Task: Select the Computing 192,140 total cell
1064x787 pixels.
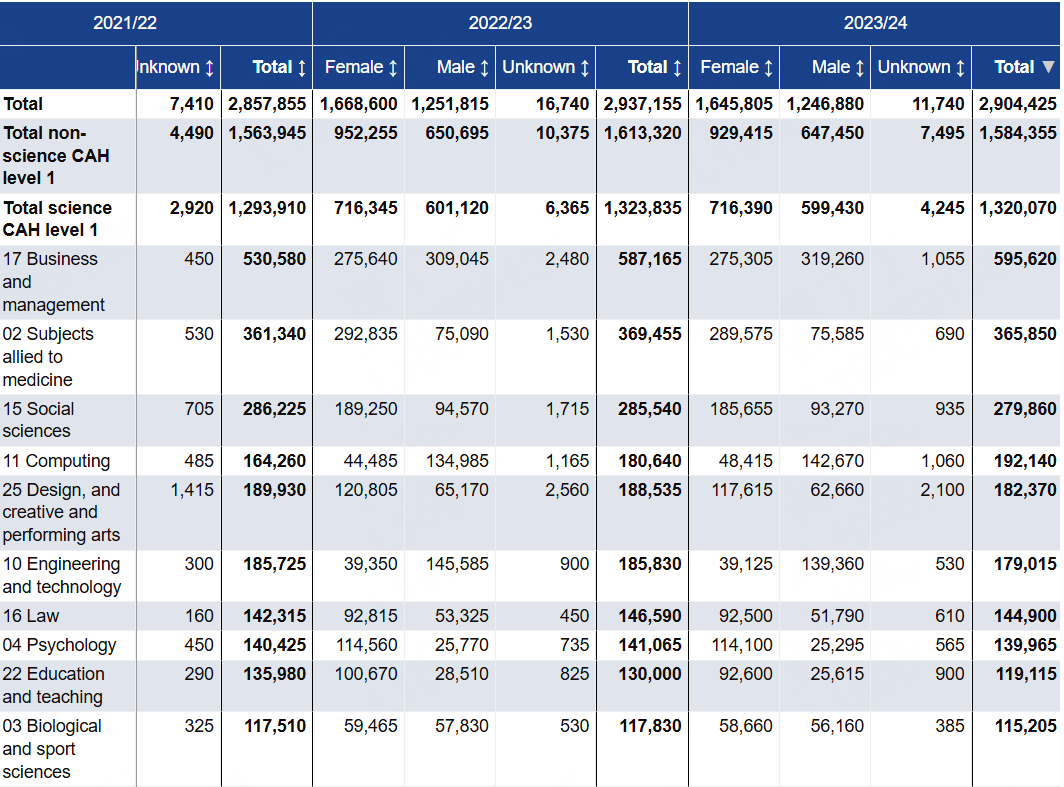Action: click(x=1025, y=461)
